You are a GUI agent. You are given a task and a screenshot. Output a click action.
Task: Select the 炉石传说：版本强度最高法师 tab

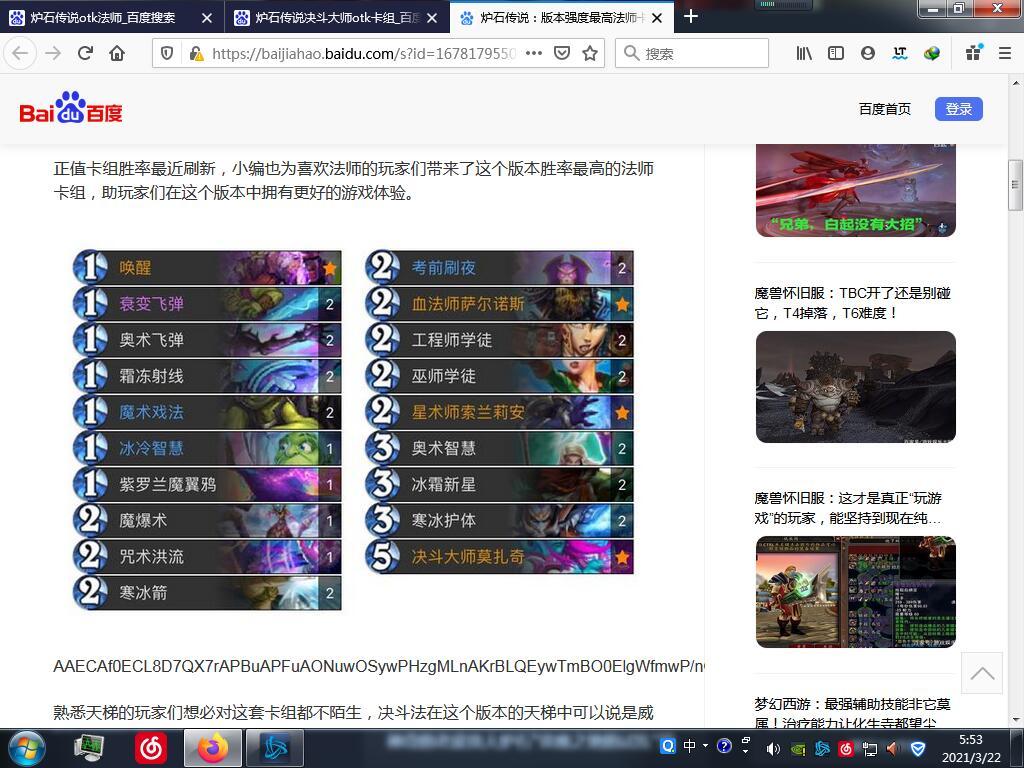(x=562, y=18)
